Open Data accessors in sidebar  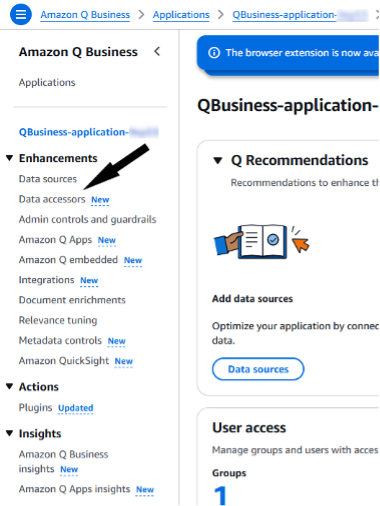52,199
